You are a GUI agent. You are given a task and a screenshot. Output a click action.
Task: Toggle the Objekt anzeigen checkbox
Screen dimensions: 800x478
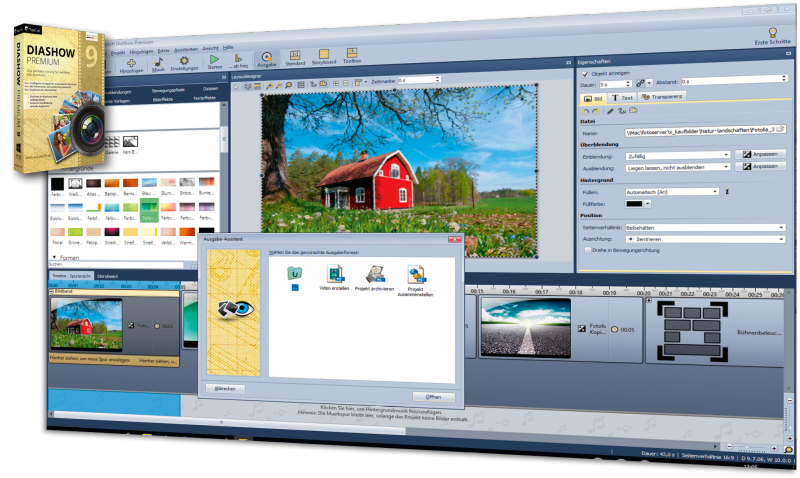click(x=585, y=74)
